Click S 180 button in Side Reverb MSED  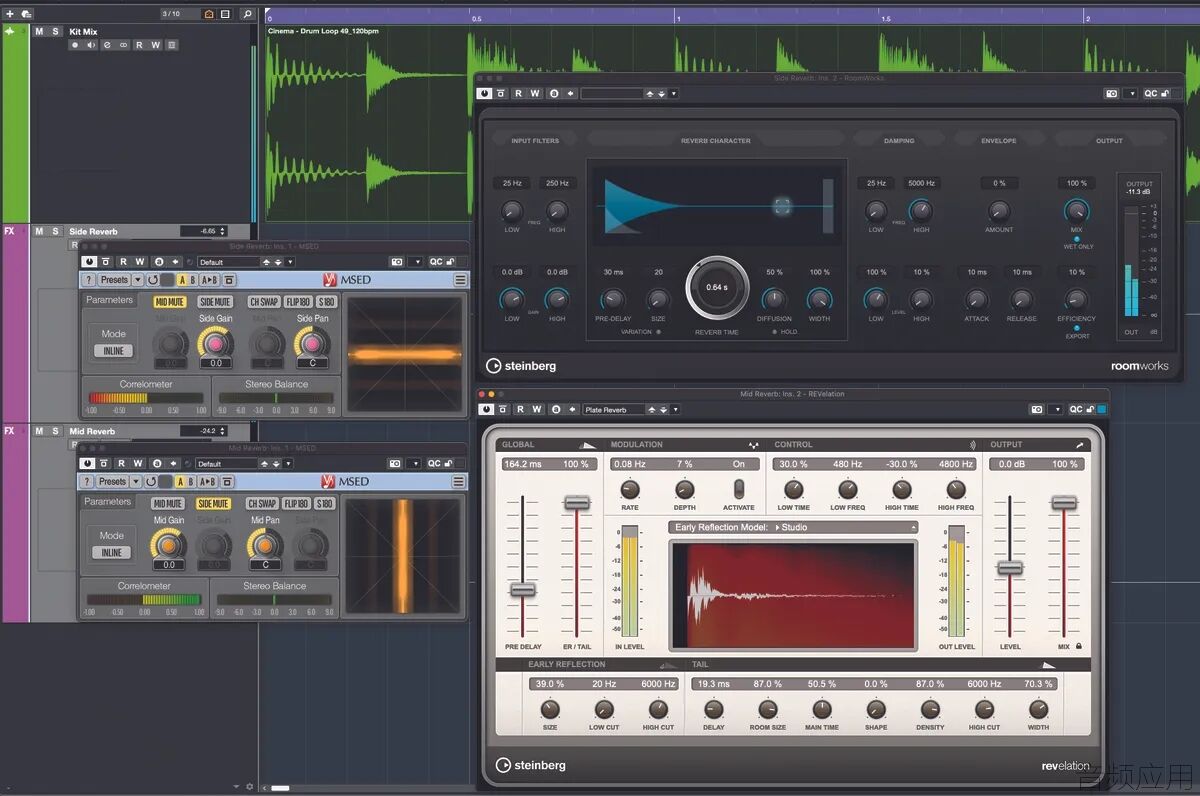click(326, 302)
